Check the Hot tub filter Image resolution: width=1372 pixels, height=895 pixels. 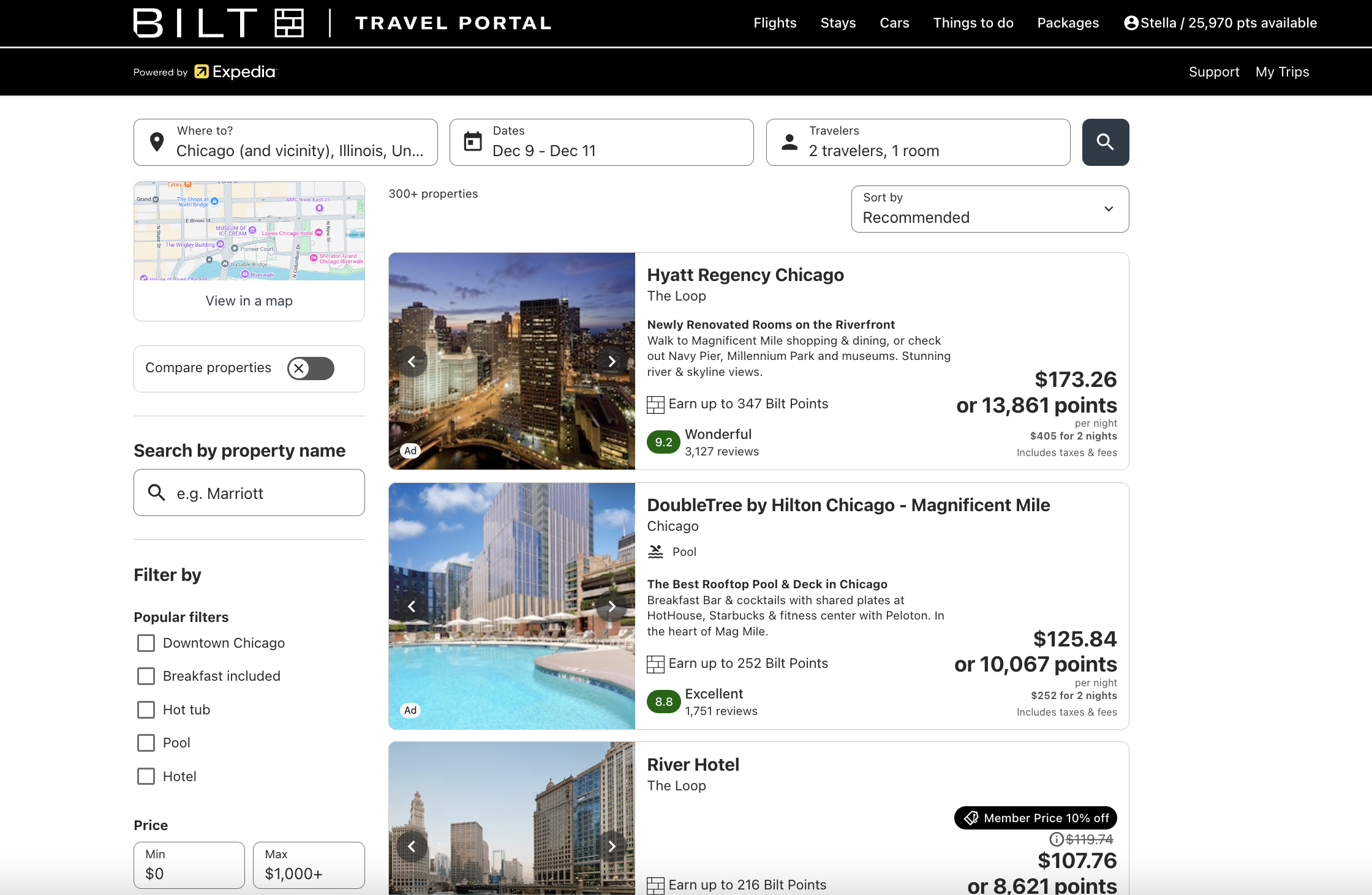pos(146,710)
